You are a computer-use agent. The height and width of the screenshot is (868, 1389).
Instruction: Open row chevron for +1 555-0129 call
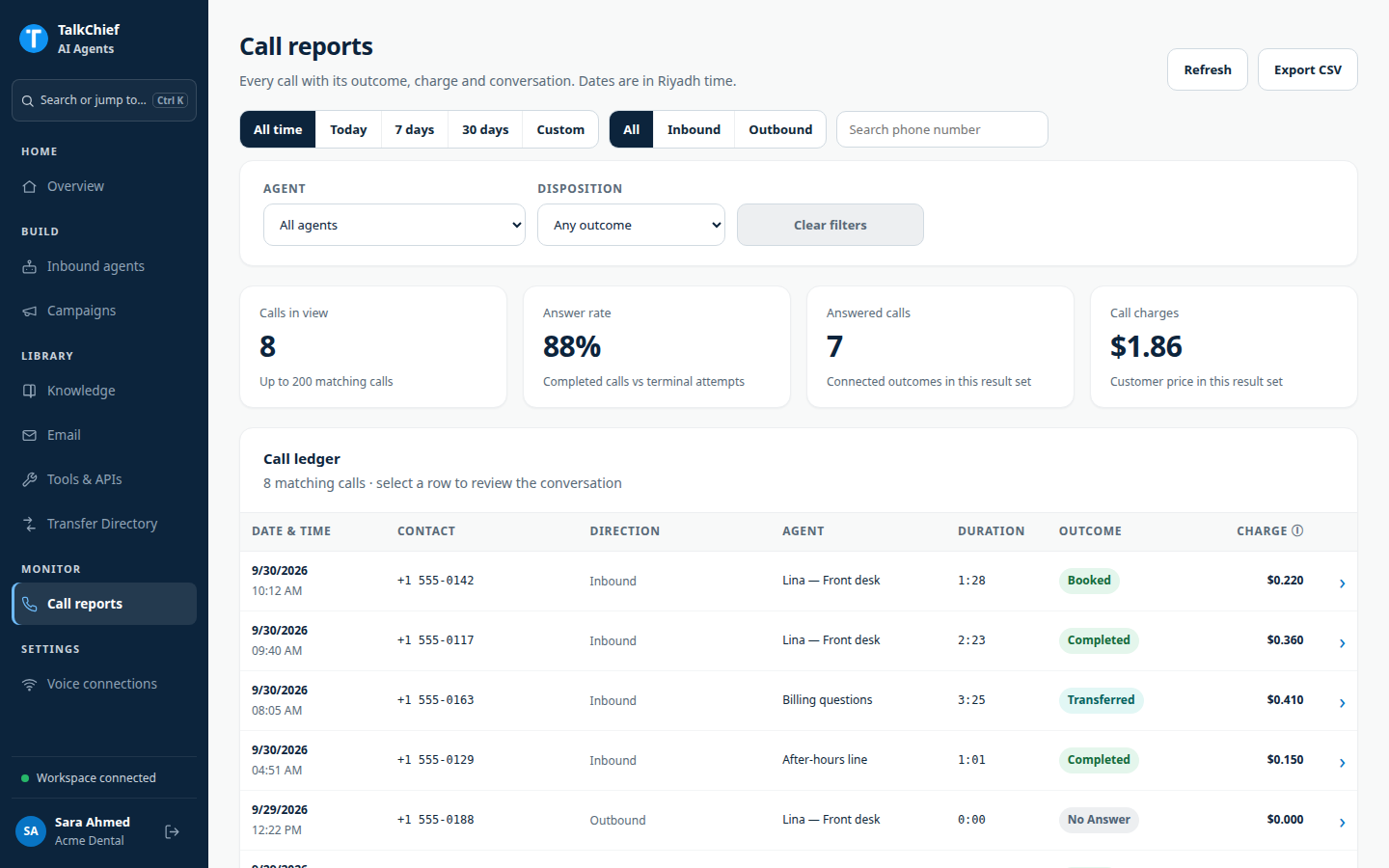(x=1342, y=763)
